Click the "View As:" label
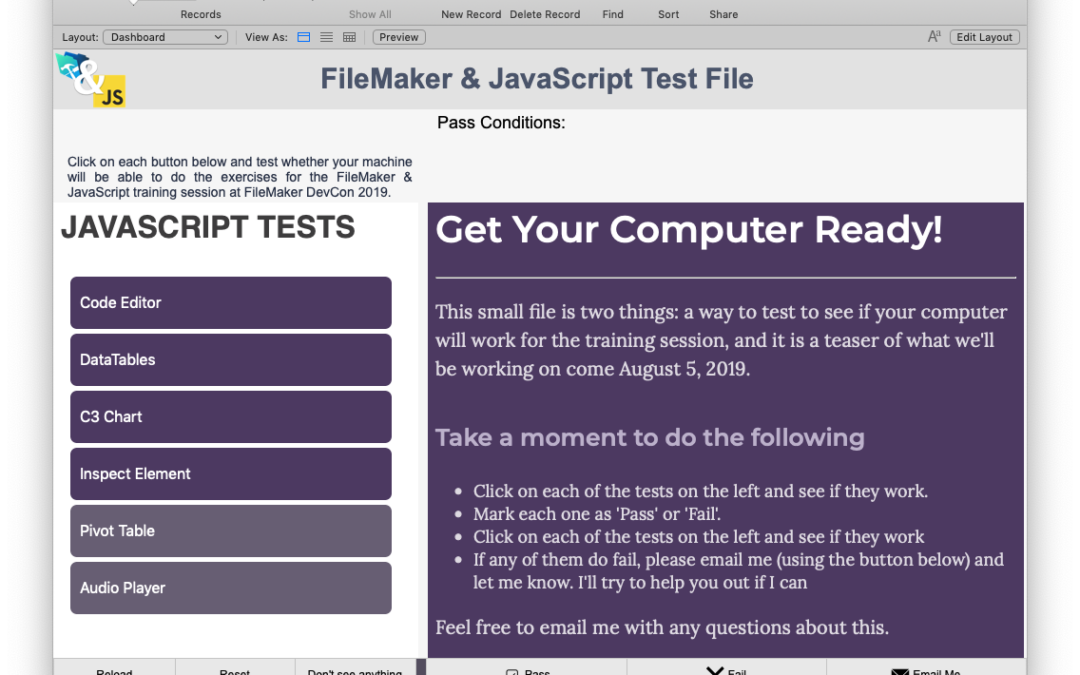1080x675 pixels. pos(266,37)
